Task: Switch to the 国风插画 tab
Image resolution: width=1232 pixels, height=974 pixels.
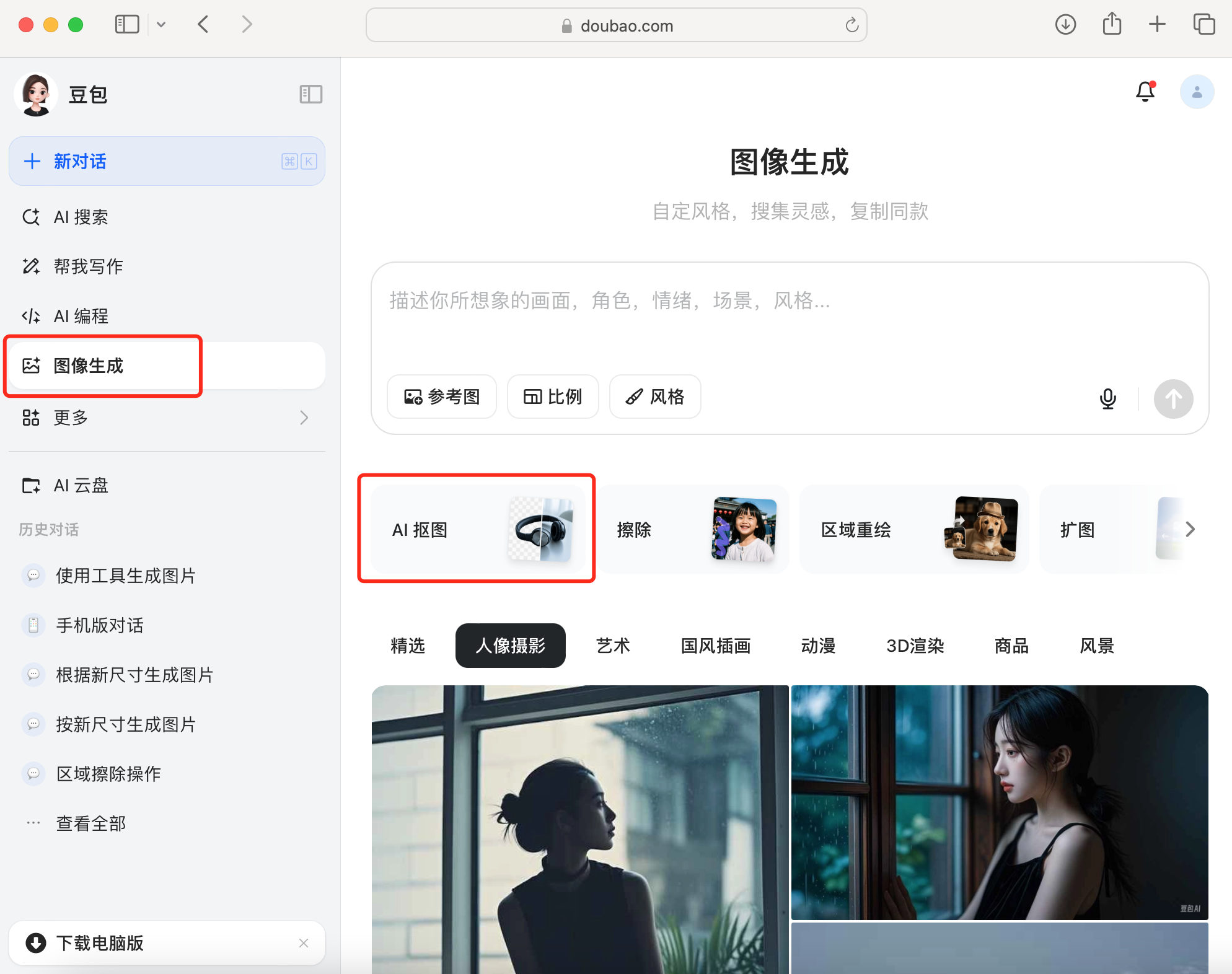Action: pyautogui.click(x=716, y=646)
